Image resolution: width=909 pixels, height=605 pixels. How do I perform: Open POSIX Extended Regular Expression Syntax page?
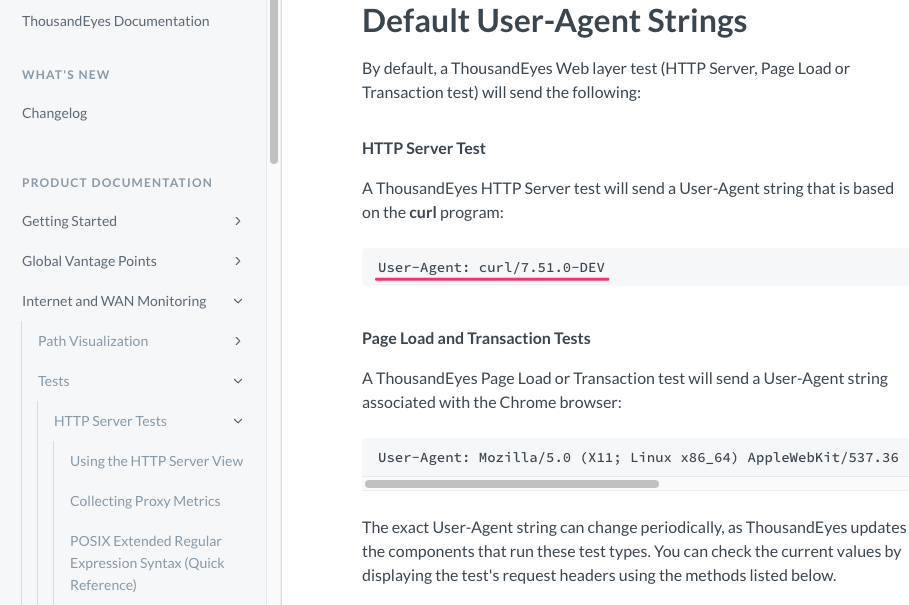[x=147, y=563]
